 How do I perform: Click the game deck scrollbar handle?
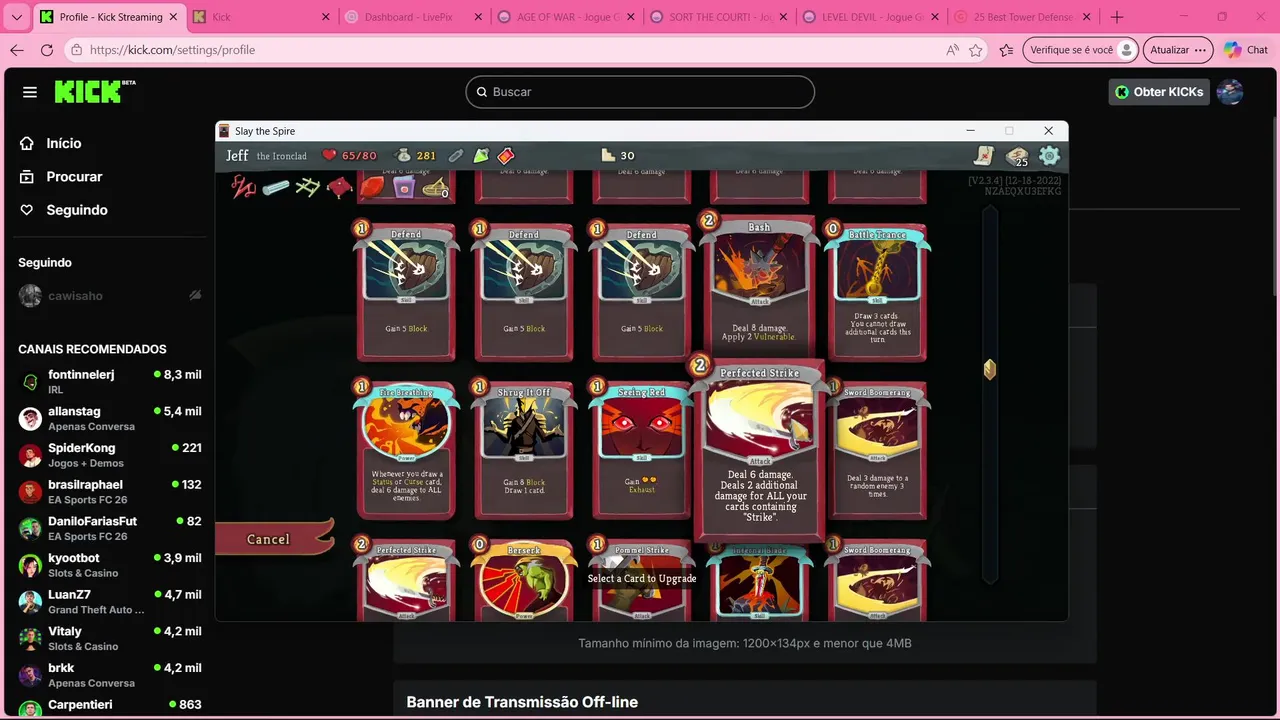pos(990,370)
